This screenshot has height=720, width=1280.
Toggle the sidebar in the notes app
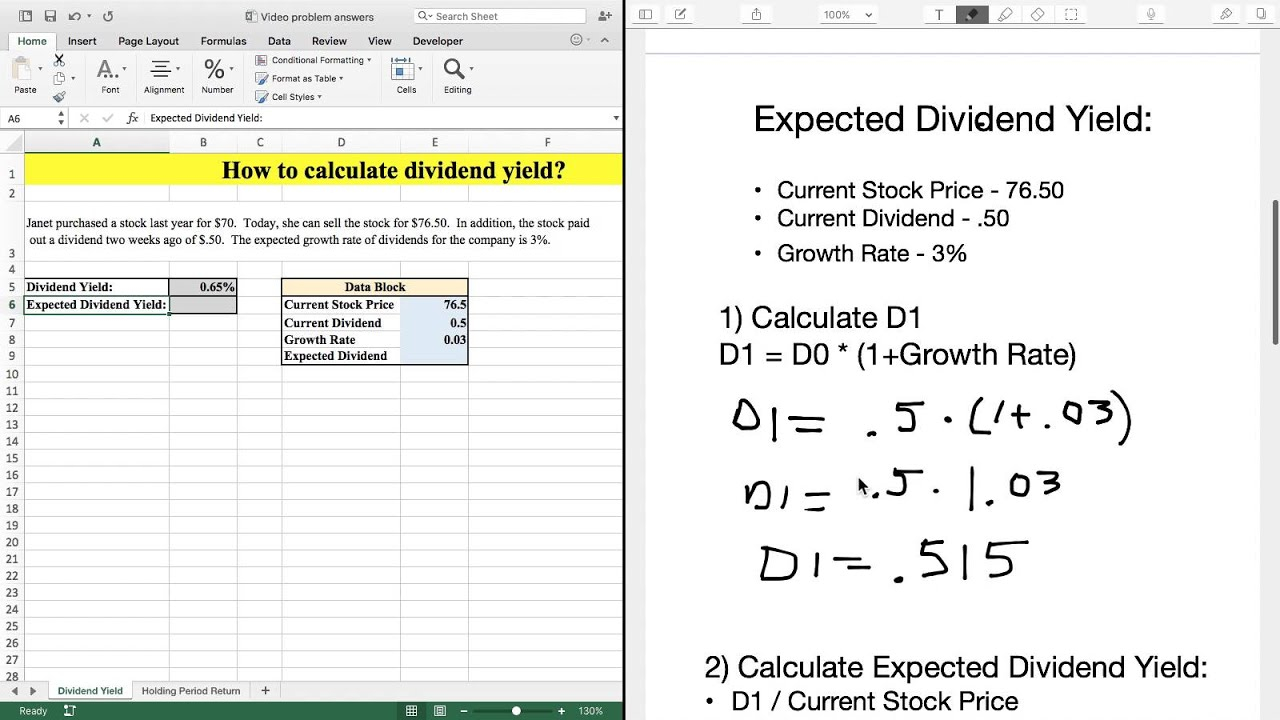[x=645, y=14]
